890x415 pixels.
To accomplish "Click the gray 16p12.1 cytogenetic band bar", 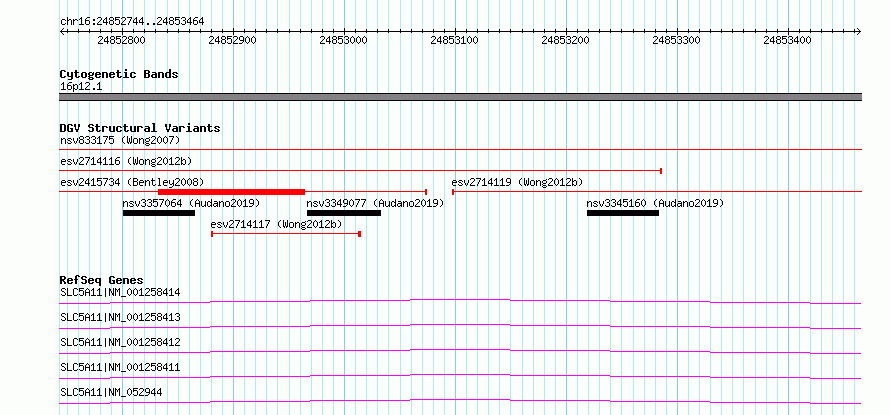I will [460, 97].
